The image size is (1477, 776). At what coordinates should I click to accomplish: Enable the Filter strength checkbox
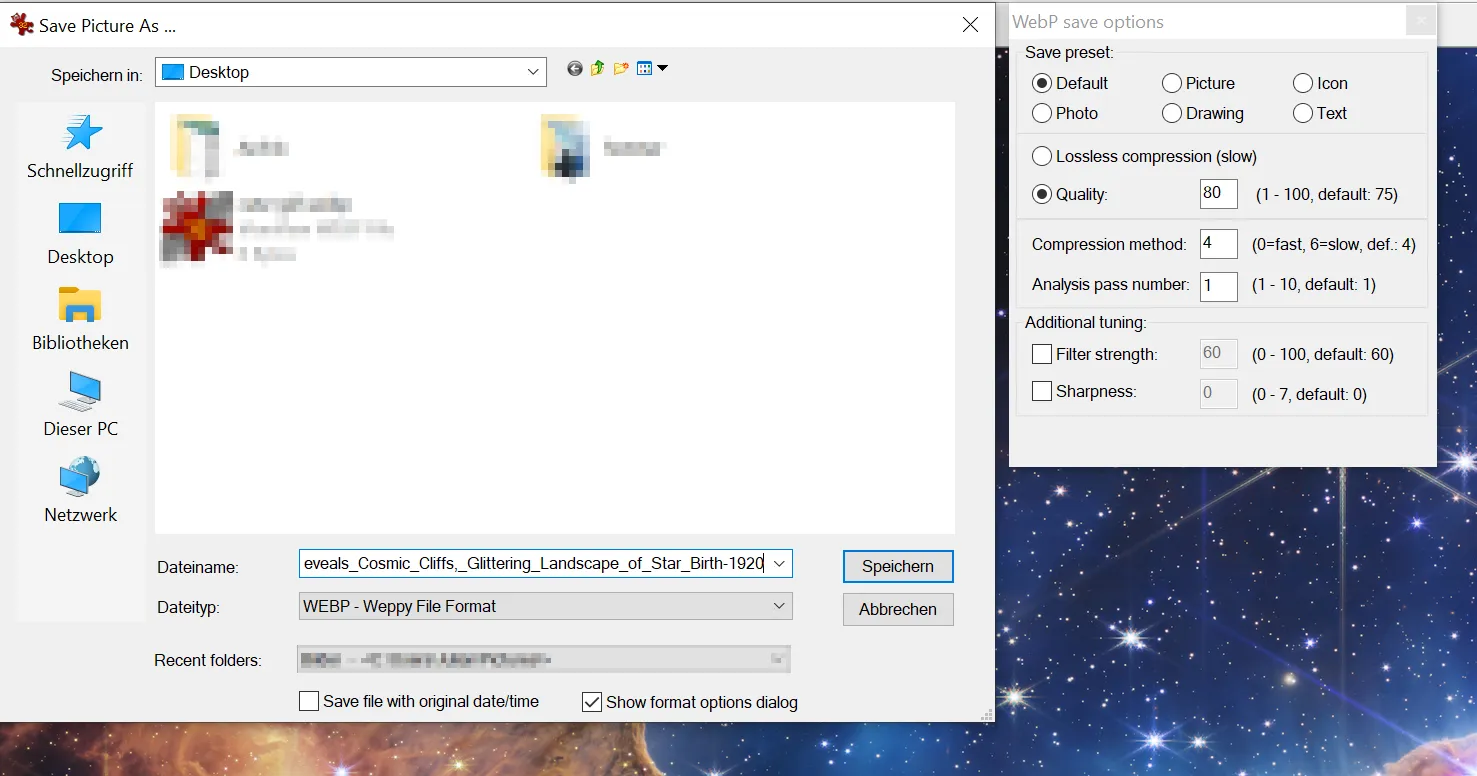1042,354
